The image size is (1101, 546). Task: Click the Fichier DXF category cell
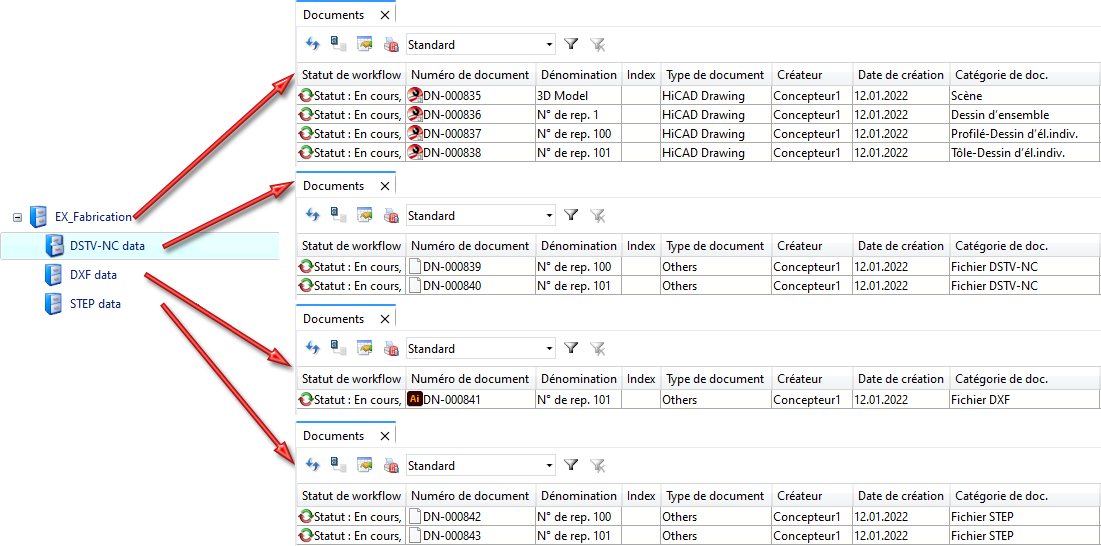(1024, 399)
